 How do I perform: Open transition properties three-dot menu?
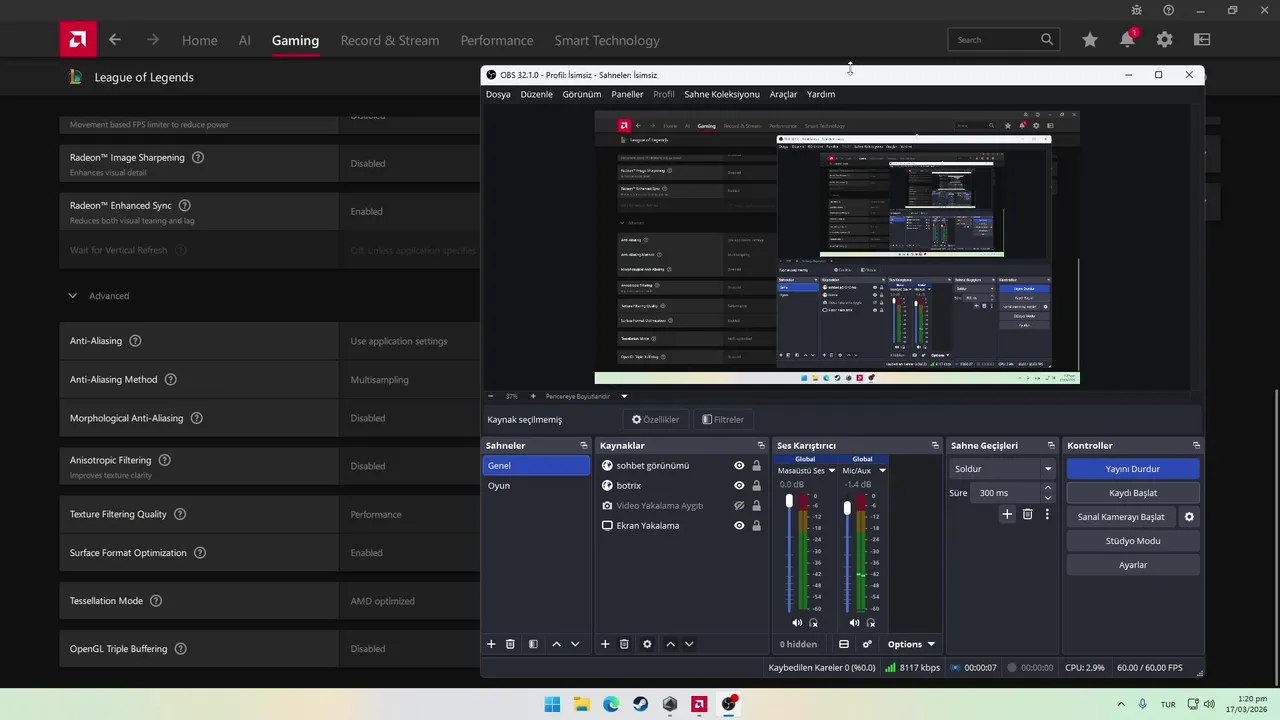click(1047, 514)
